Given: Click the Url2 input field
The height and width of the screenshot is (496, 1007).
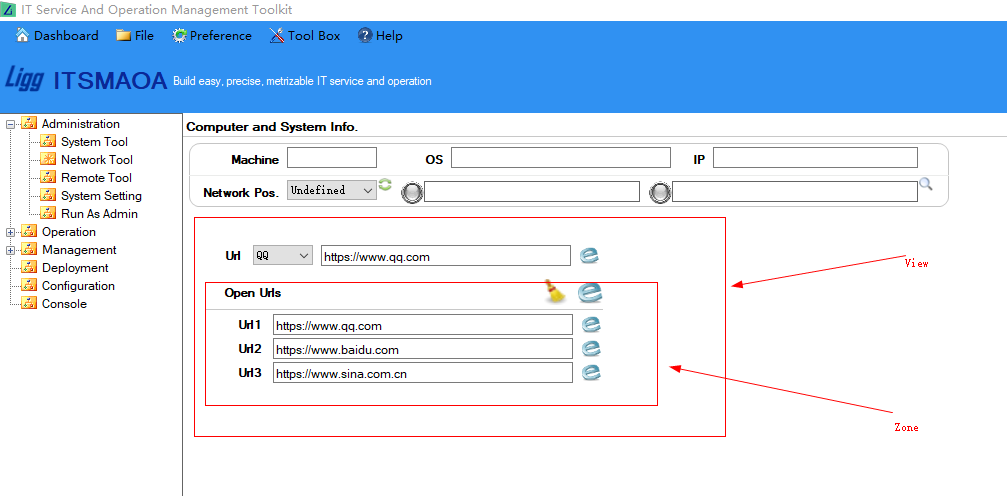Looking at the screenshot, I should pyautogui.click(x=423, y=349).
